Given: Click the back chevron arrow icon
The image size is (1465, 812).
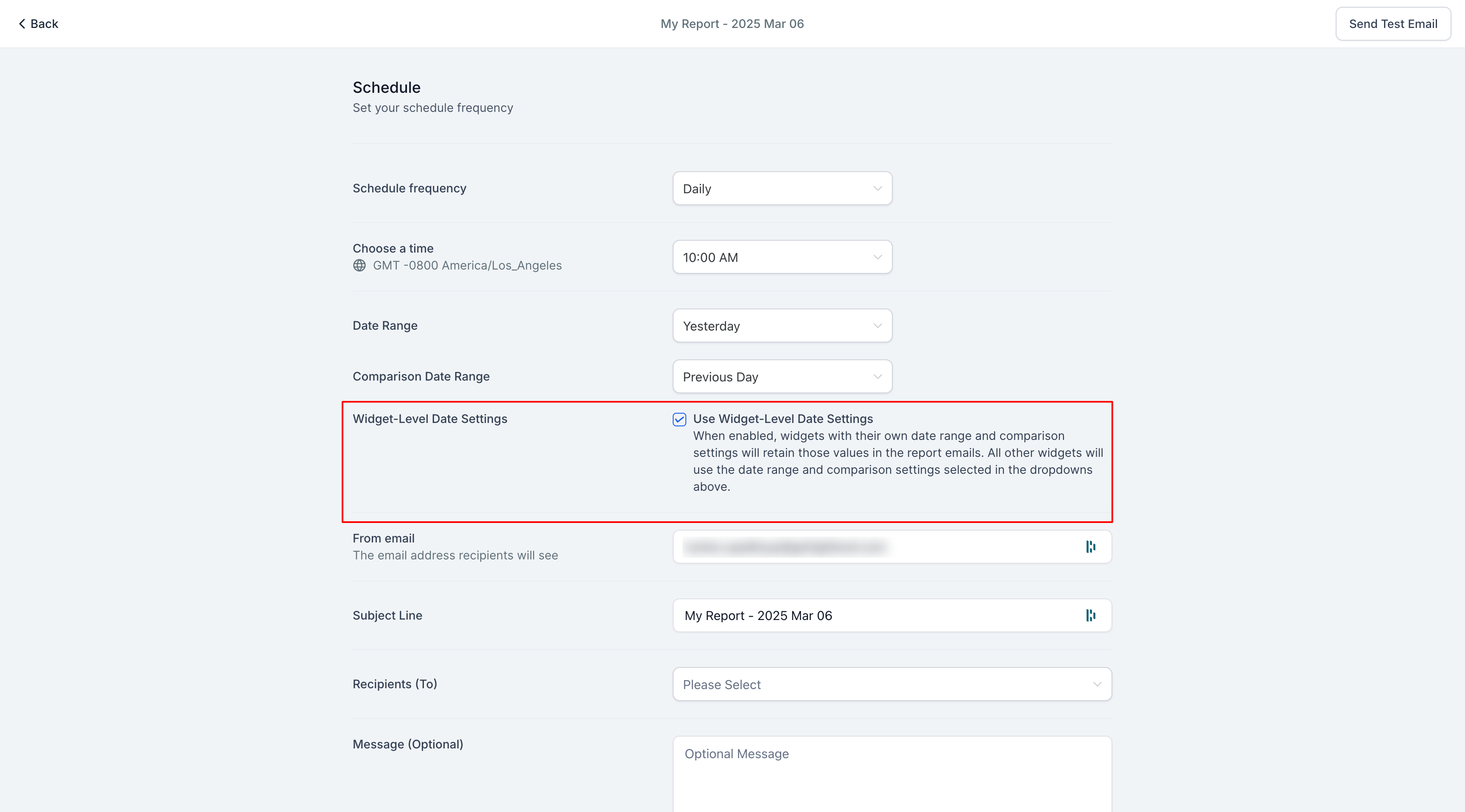Looking at the screenshot, I should (x=22, y=23).
